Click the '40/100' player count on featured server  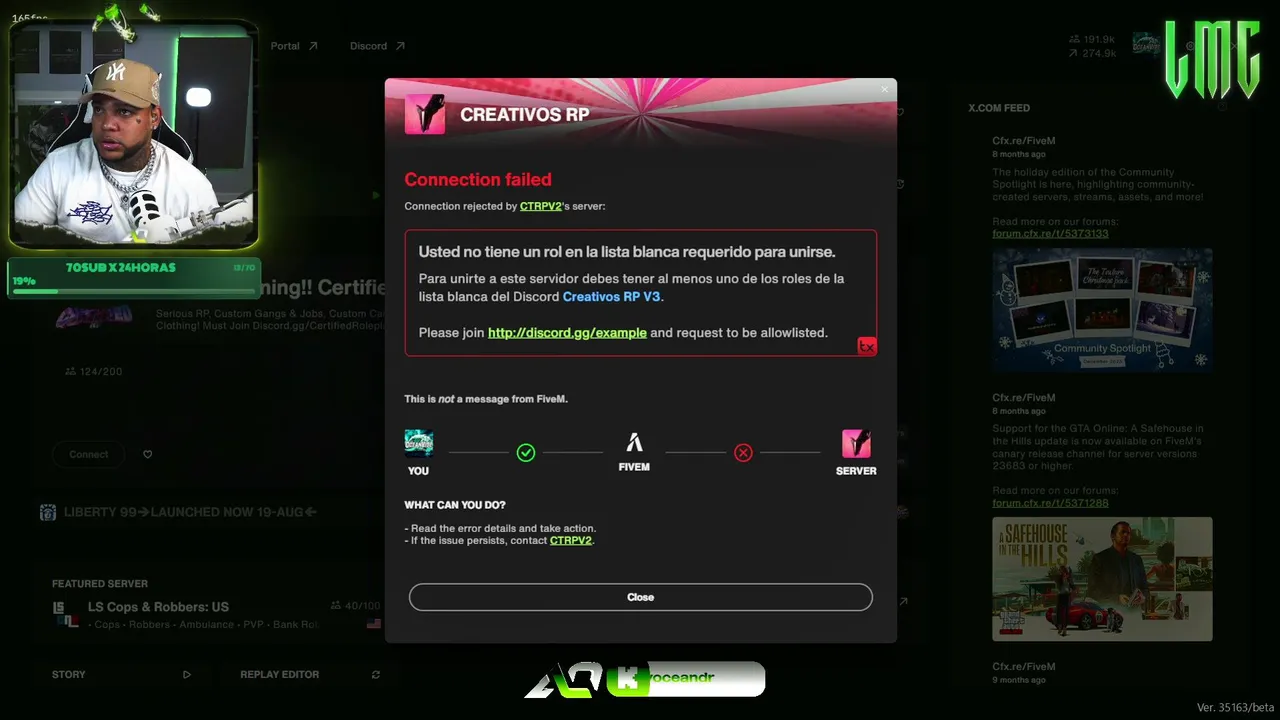[356, 606]
